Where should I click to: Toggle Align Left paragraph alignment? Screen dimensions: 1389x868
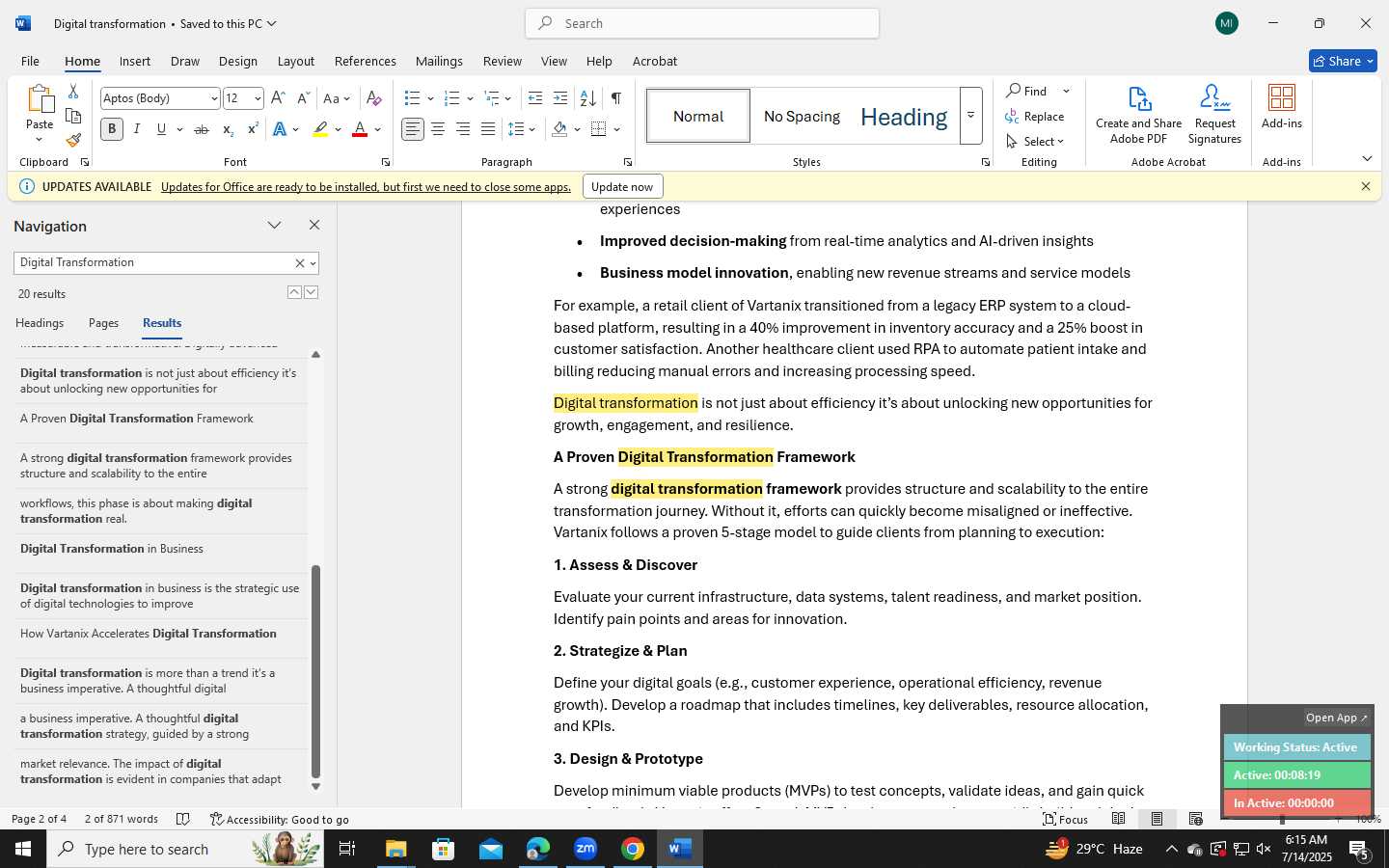tap(413, 129)
